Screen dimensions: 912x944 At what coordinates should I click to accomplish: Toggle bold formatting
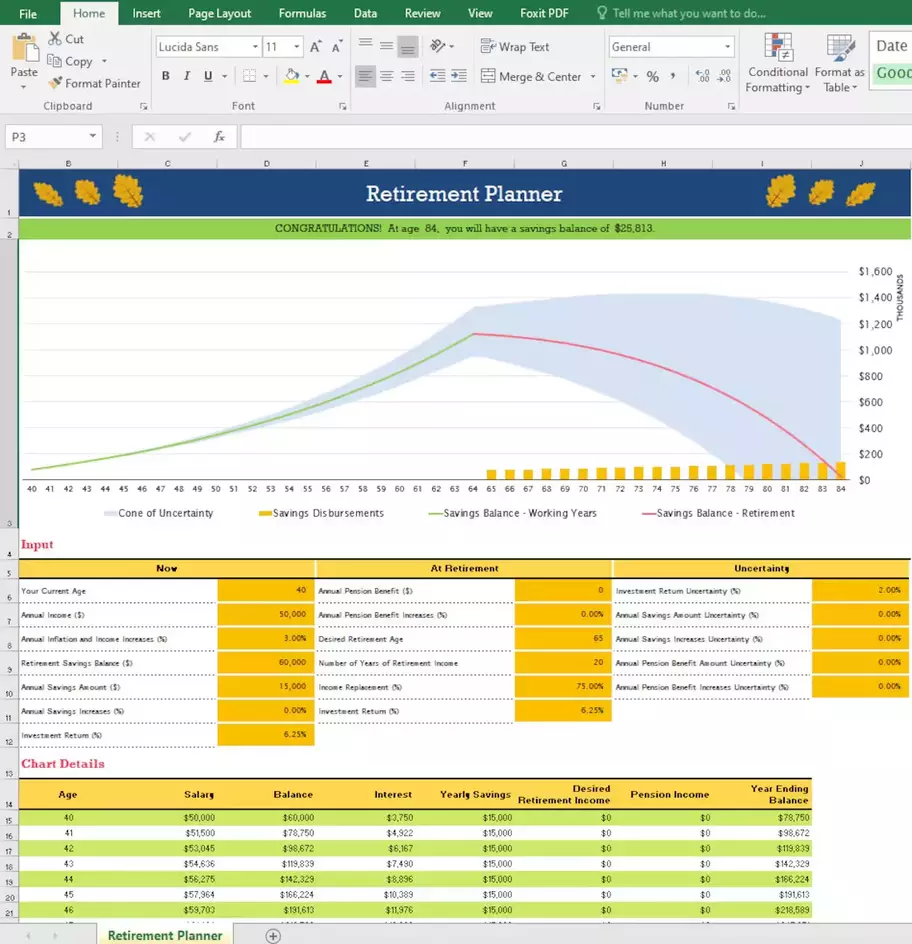tap(165, 77)
